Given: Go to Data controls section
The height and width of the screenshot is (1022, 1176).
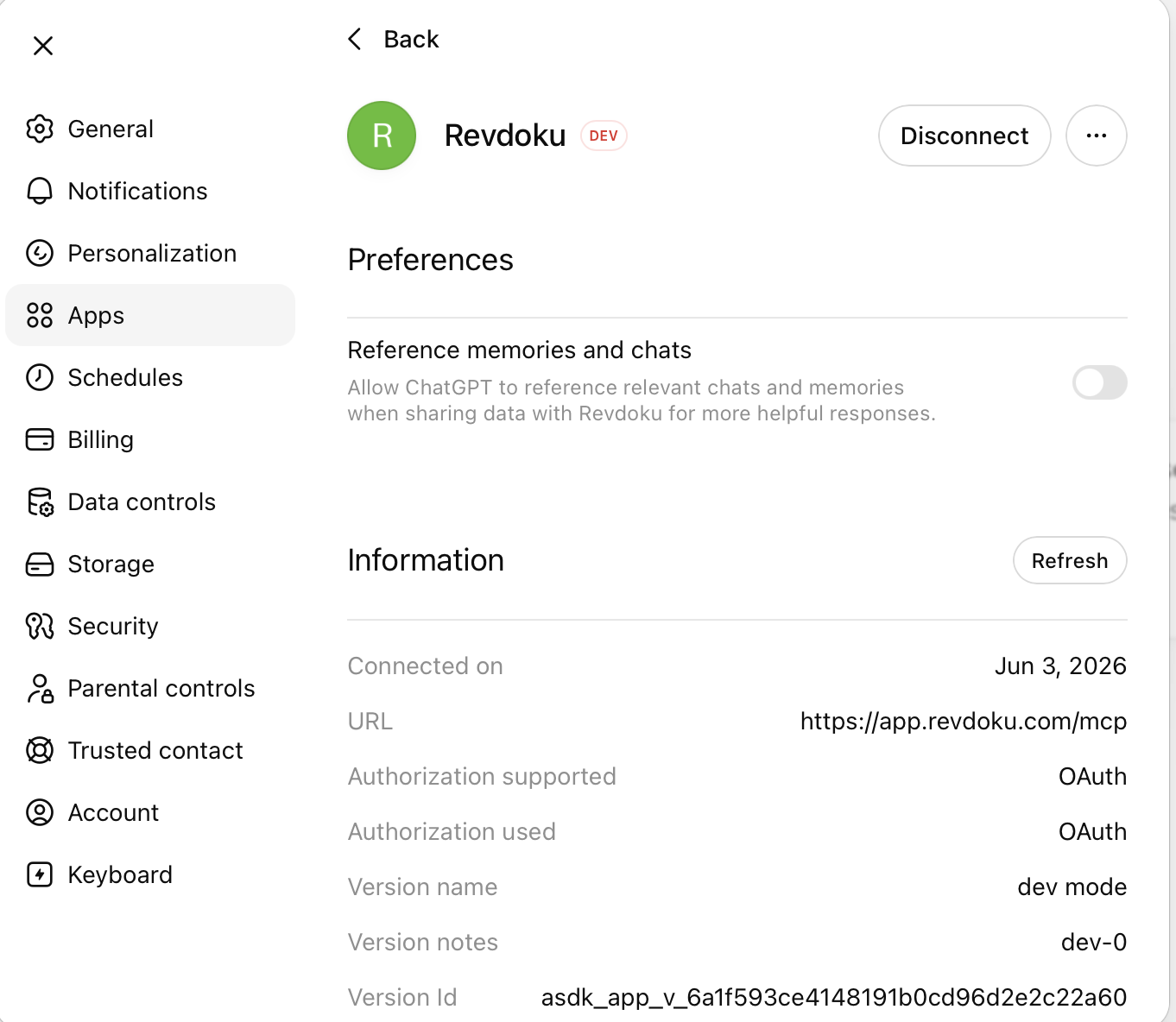Looking at the screenshot, I should 150,502.
